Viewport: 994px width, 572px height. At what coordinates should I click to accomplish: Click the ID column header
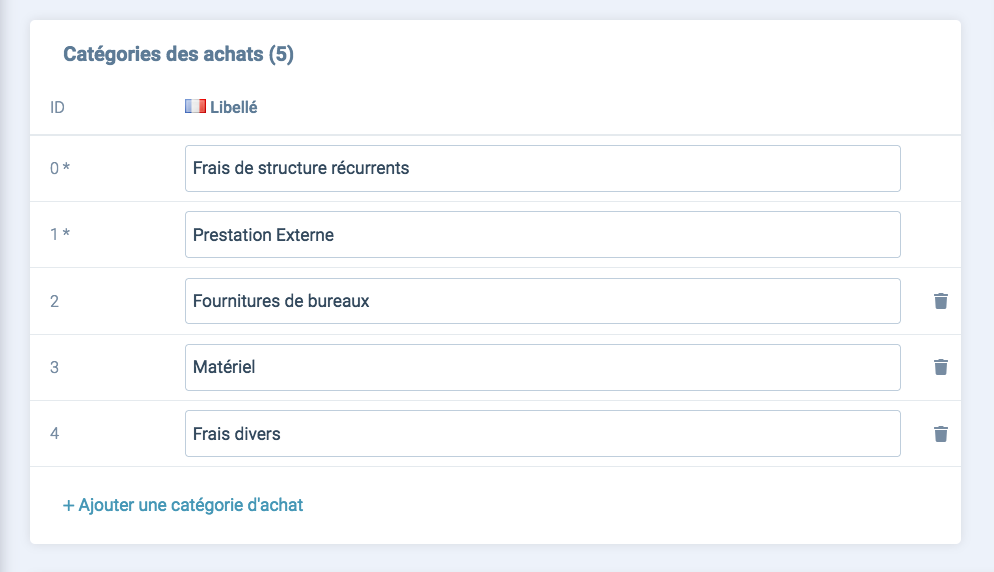57,107
